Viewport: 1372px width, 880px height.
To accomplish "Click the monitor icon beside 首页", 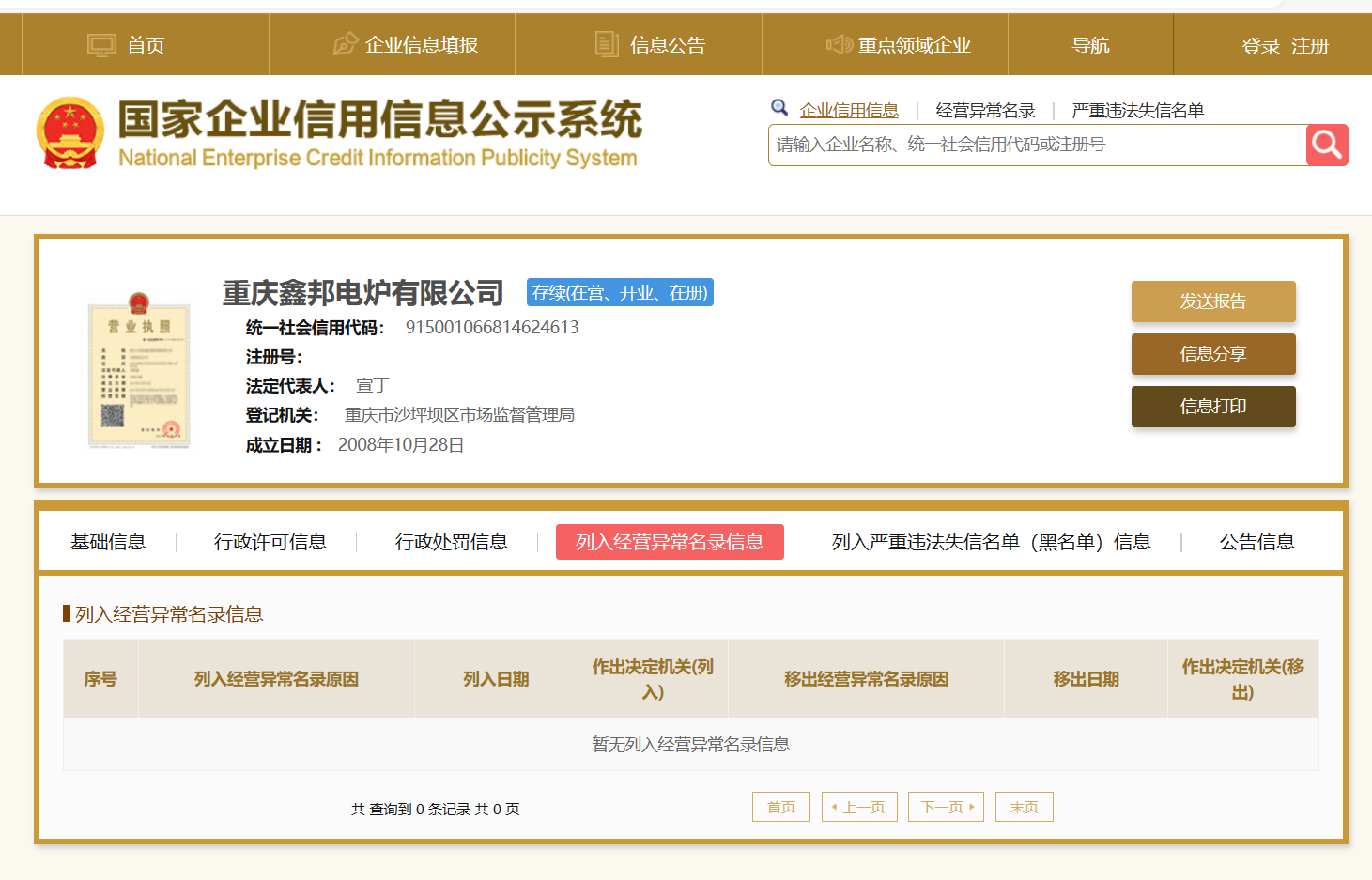I will point(101,45).
